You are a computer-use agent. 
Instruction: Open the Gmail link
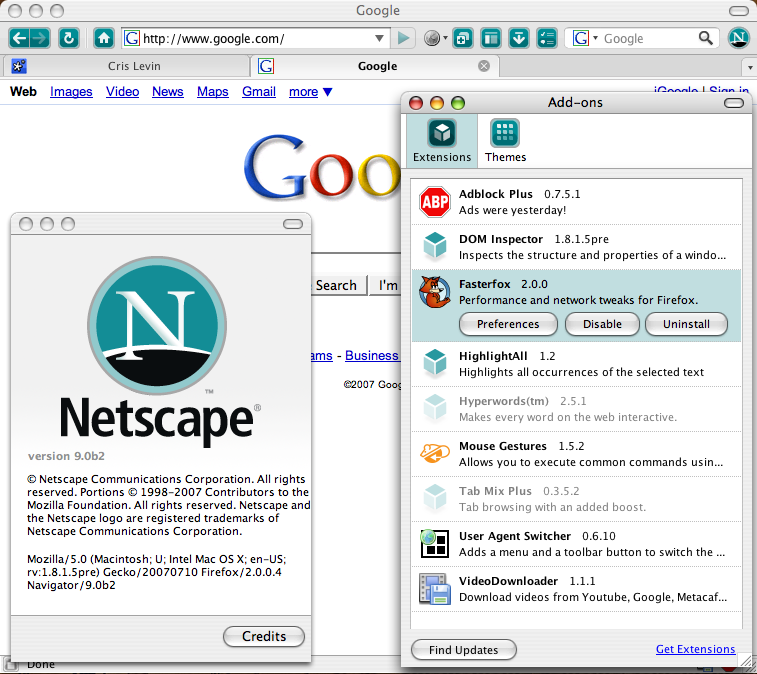point(259,92)
